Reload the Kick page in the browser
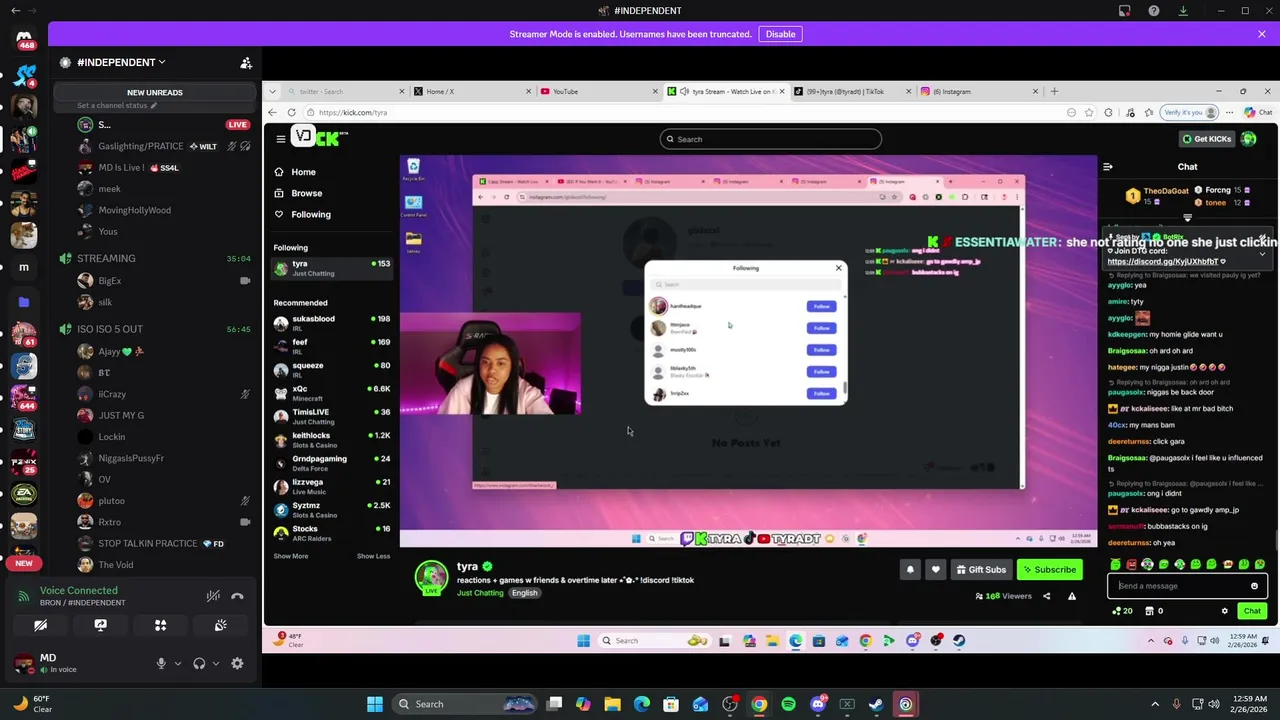The width and height of the screenshot is (1280, 720). click(x=291, y=112)
